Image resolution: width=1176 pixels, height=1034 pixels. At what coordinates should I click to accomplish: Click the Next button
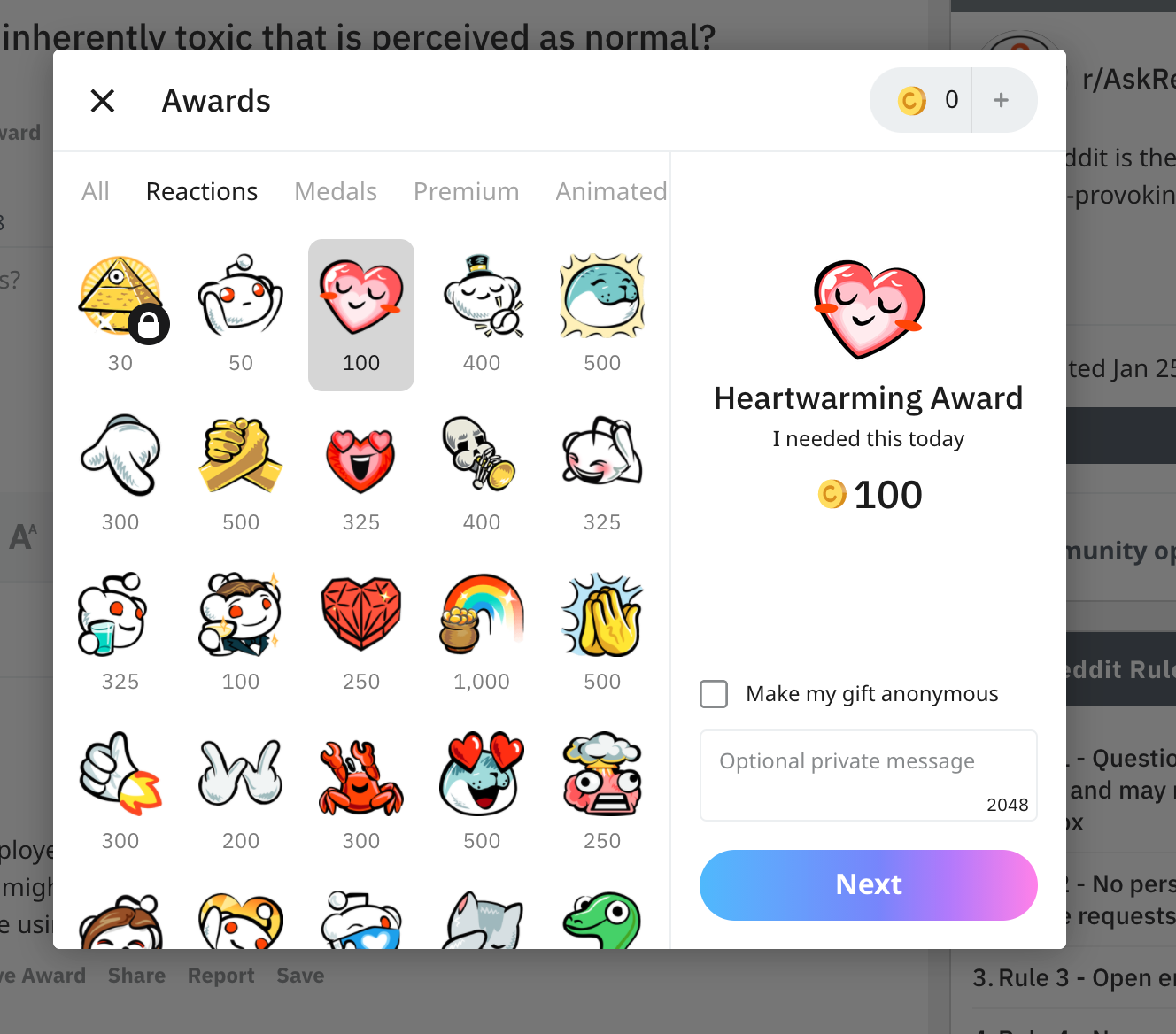click(x=869, y=885)
